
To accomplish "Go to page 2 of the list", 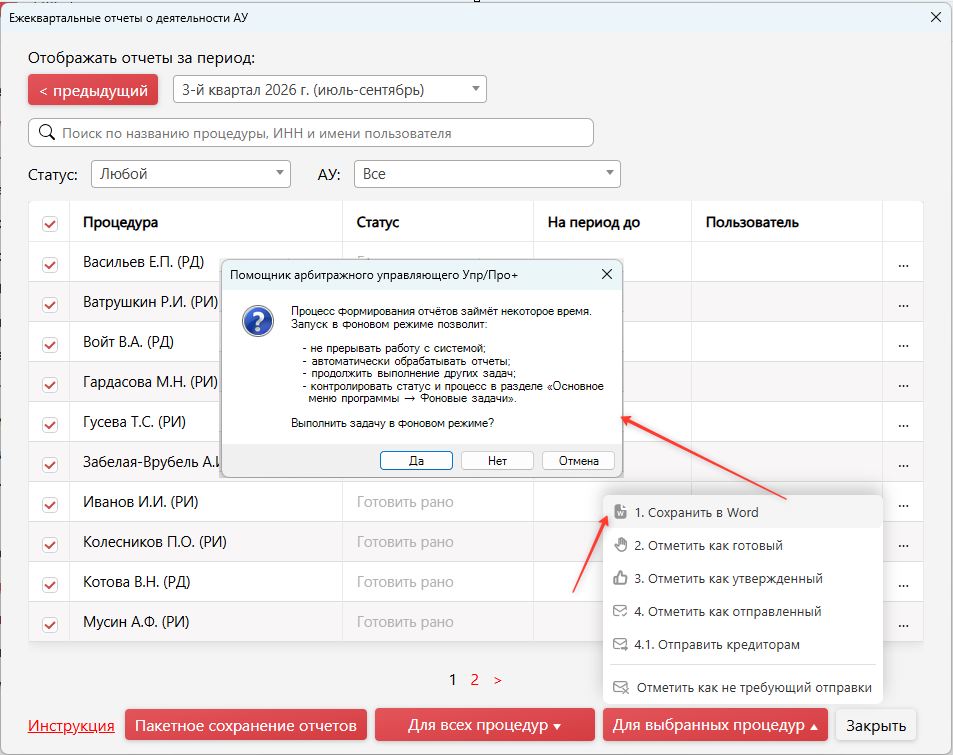I will click(x=475, y=680).
